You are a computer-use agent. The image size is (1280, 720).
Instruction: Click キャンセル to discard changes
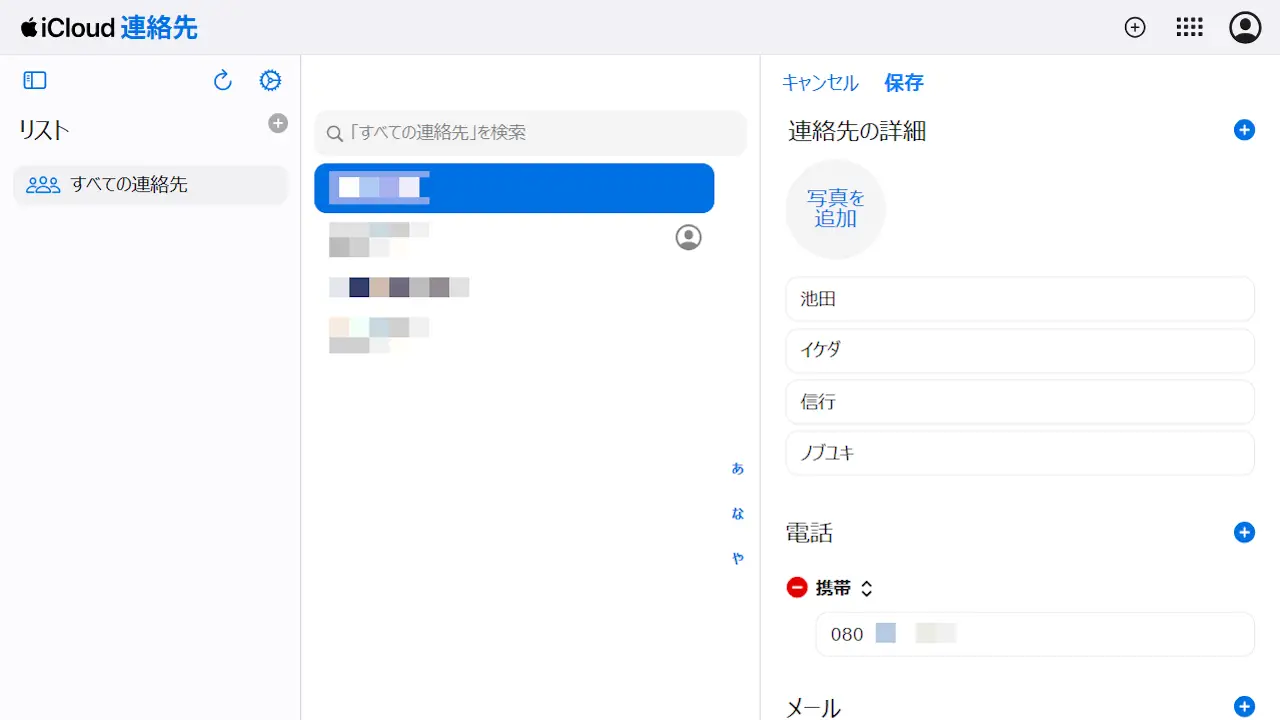point(820,83)
